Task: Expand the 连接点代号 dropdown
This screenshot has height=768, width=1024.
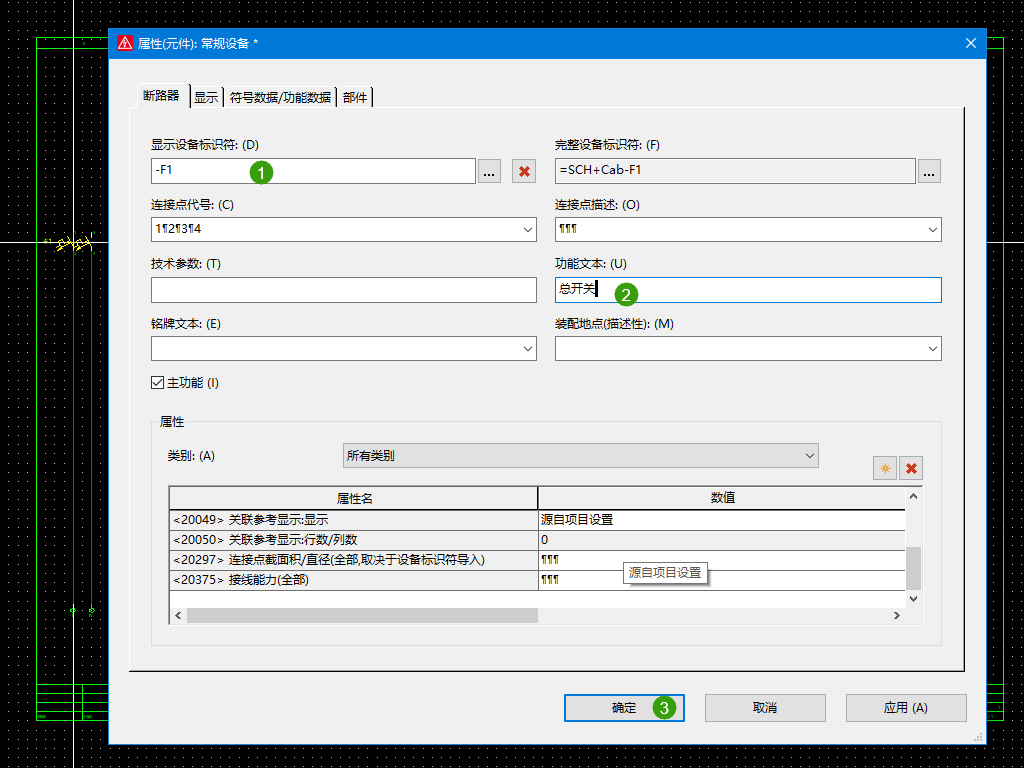Action: point(528,230)
